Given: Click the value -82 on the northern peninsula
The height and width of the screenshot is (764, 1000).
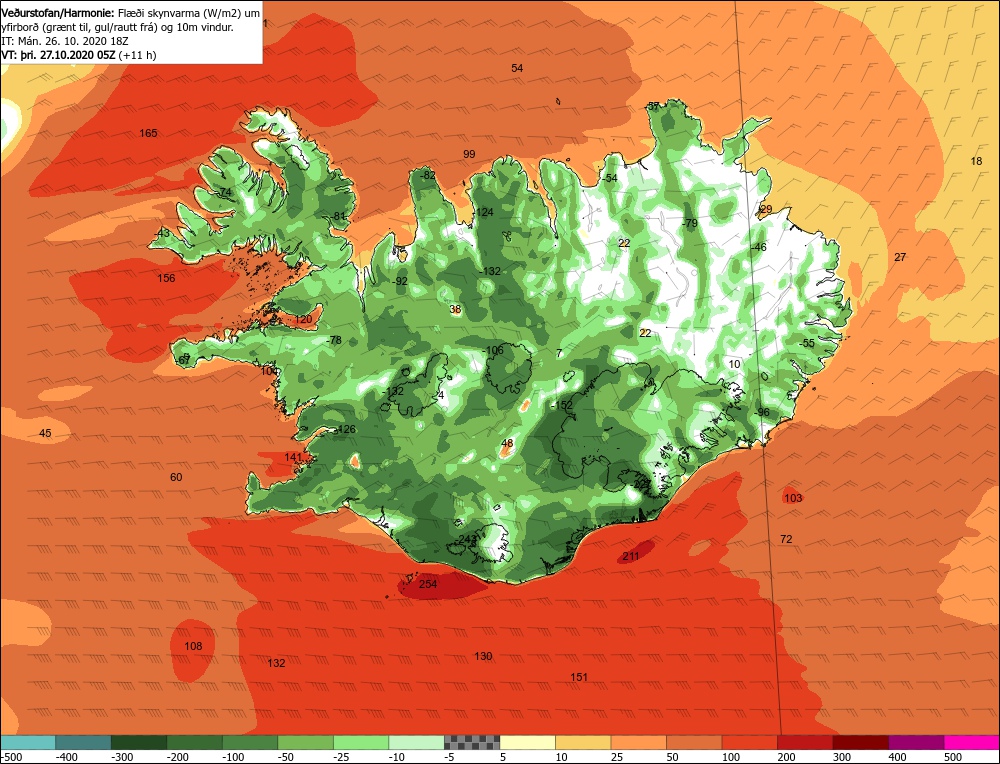Looking at the screenshot, I should (x=427, y=176).
